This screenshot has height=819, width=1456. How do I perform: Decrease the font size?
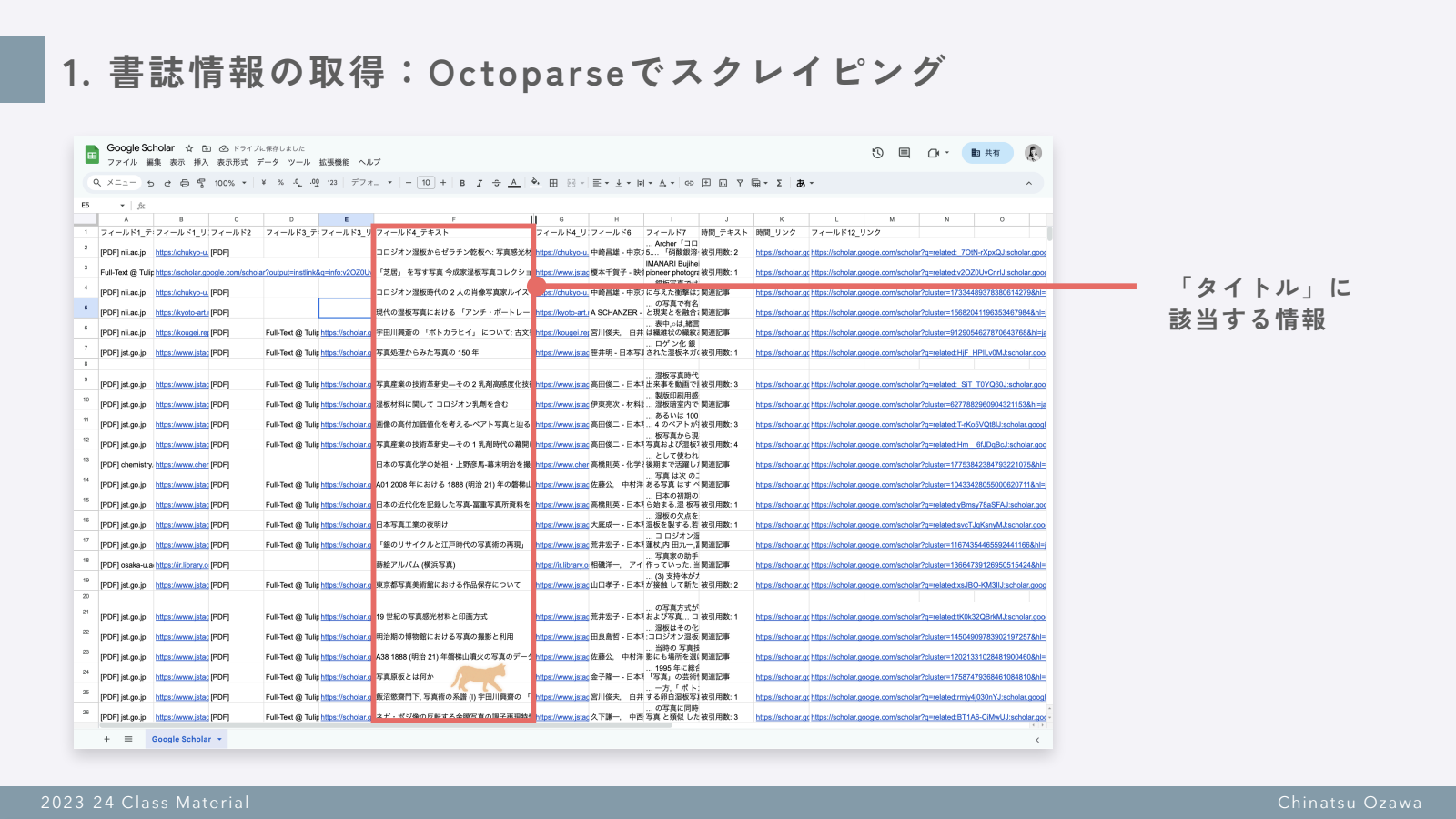tap(409, 183)
